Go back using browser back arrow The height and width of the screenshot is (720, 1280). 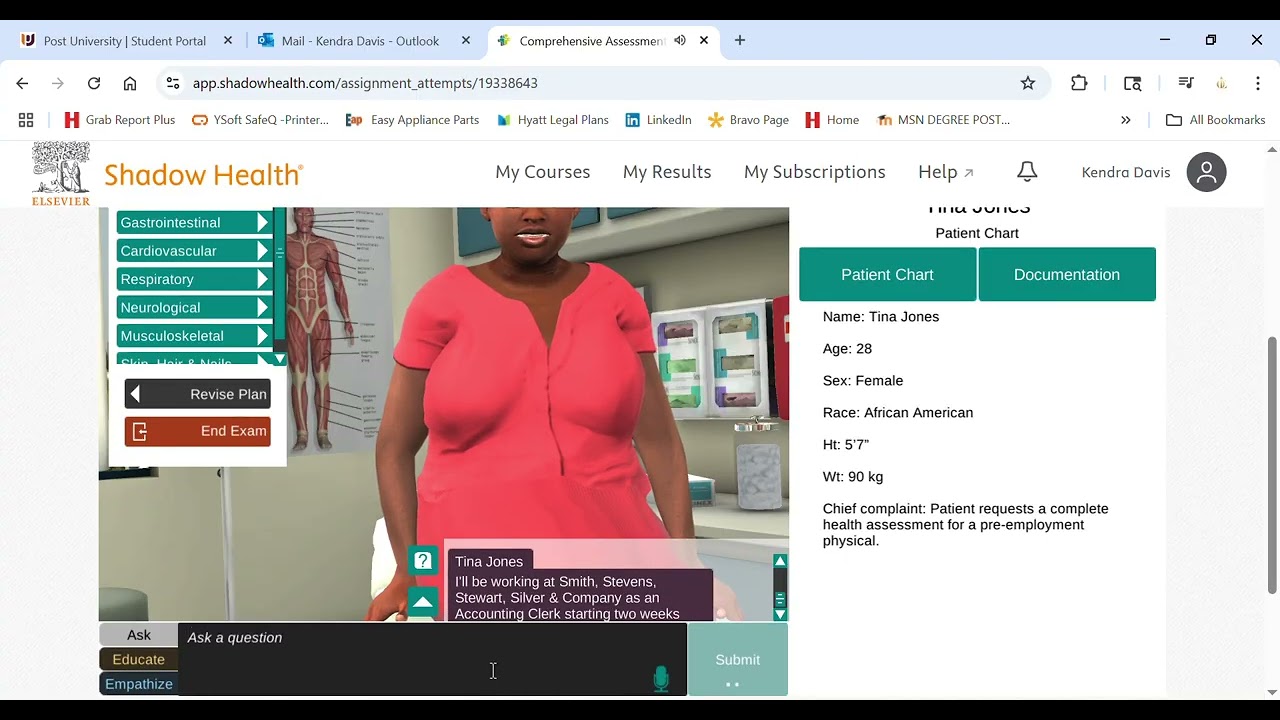22,83
